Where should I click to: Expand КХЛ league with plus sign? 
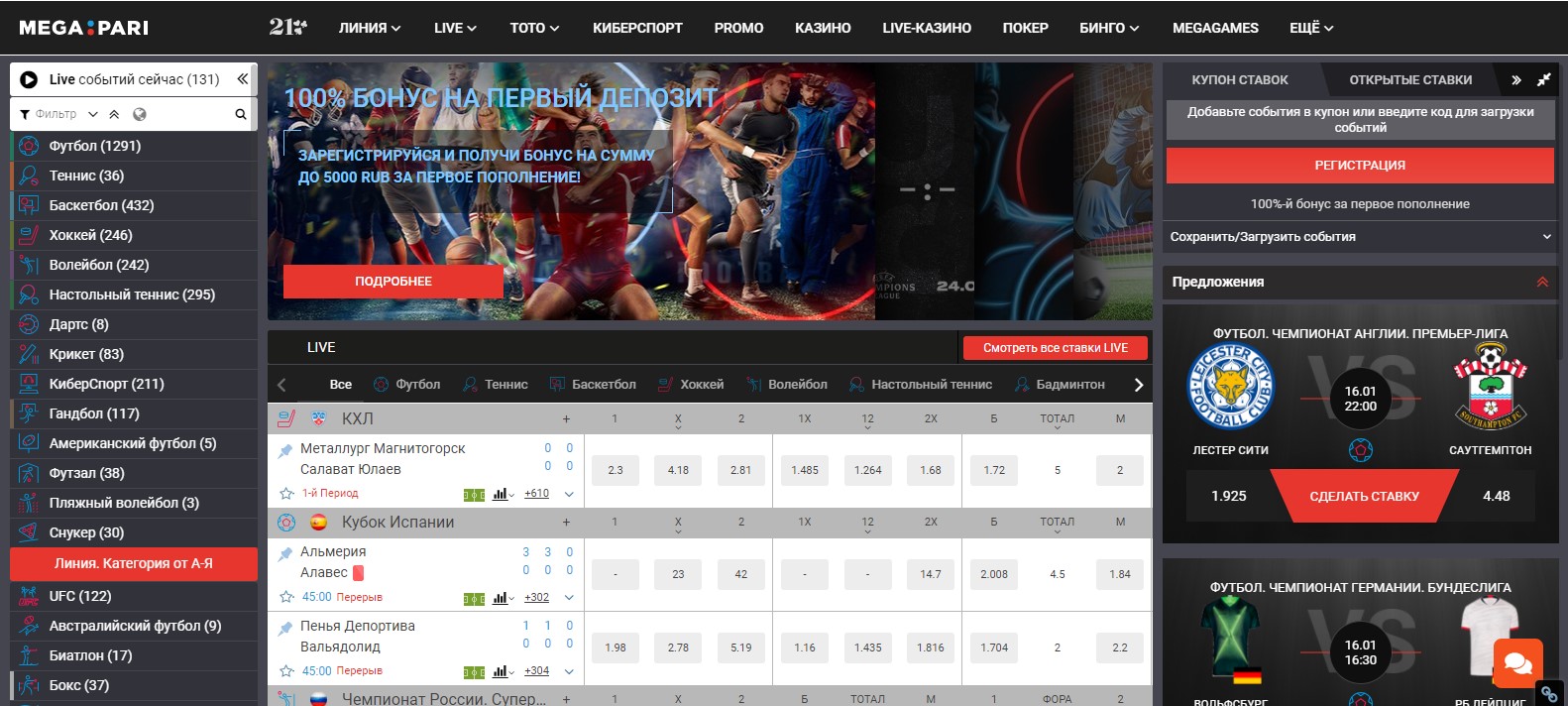[x=566, y=418]
